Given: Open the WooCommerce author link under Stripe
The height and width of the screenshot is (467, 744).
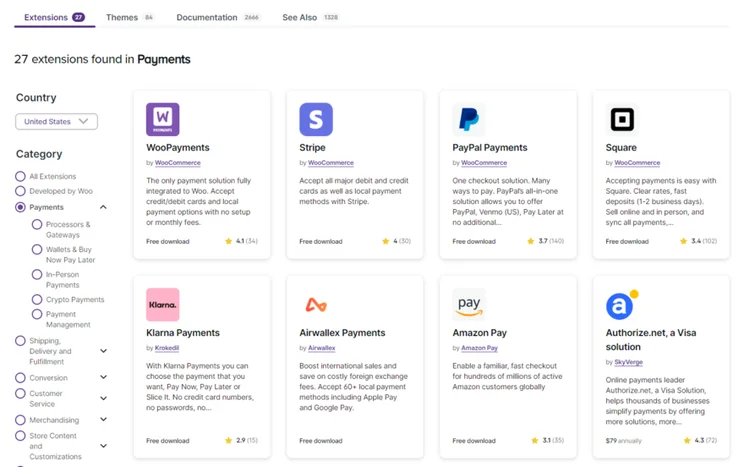Looking at the screenshot, I should (x=331, y=163).
